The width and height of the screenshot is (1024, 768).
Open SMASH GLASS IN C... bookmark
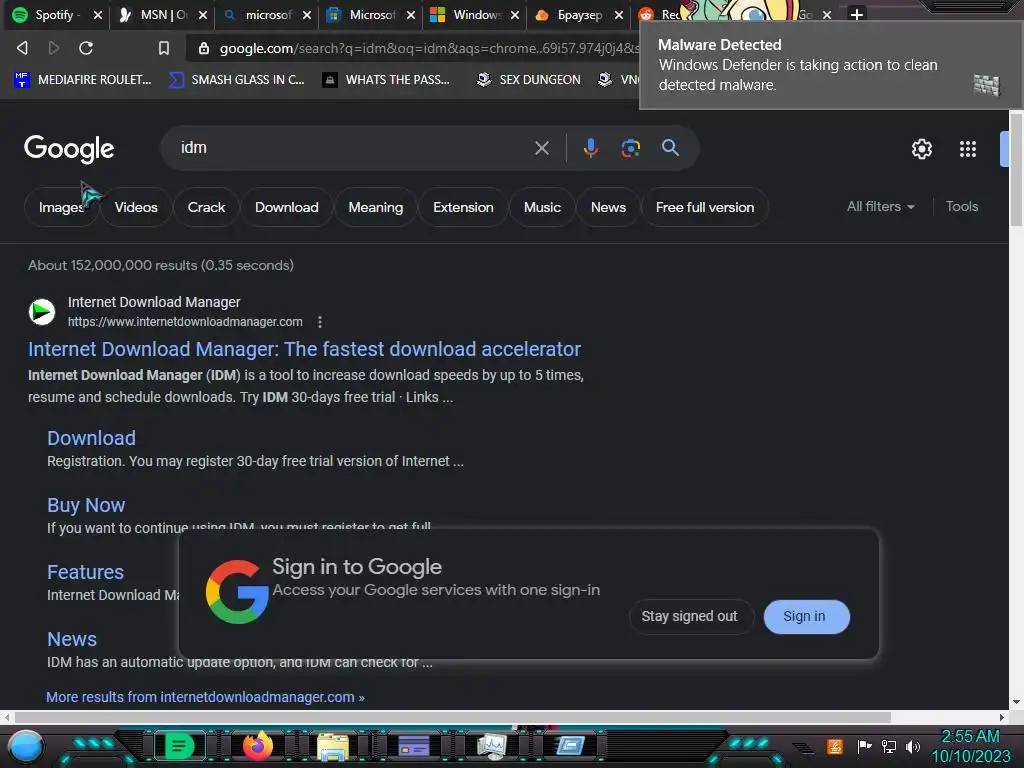(236, 80)
